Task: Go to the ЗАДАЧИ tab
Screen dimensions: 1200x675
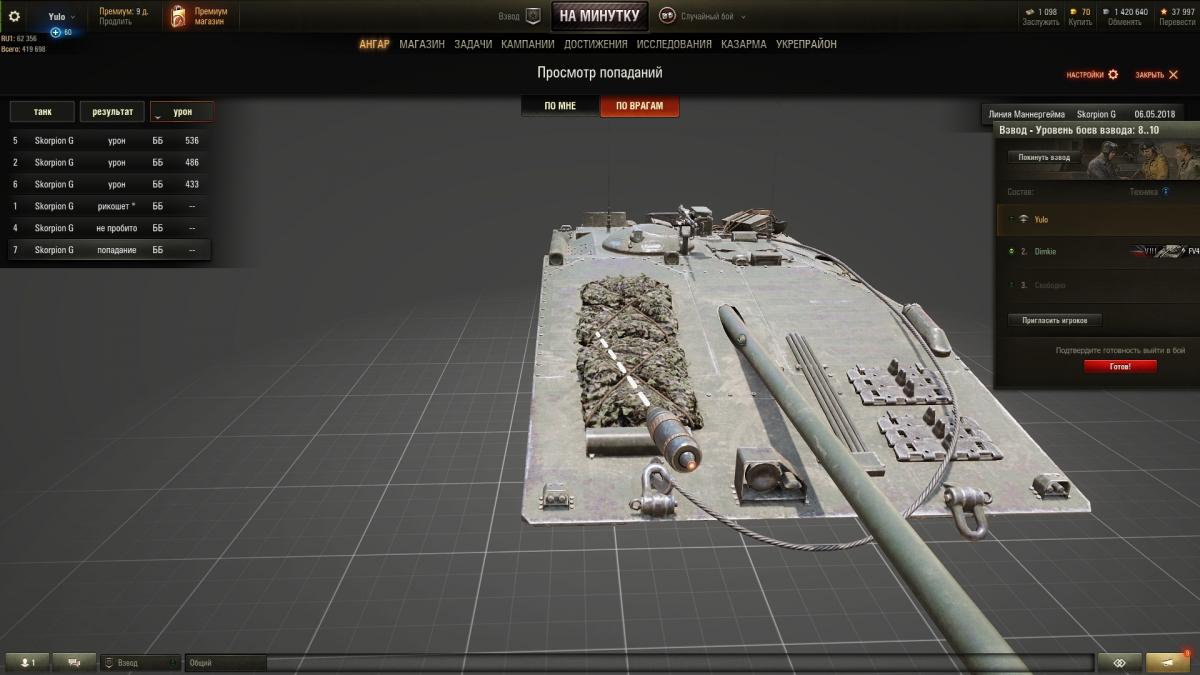Action: [x=473, y=44]
